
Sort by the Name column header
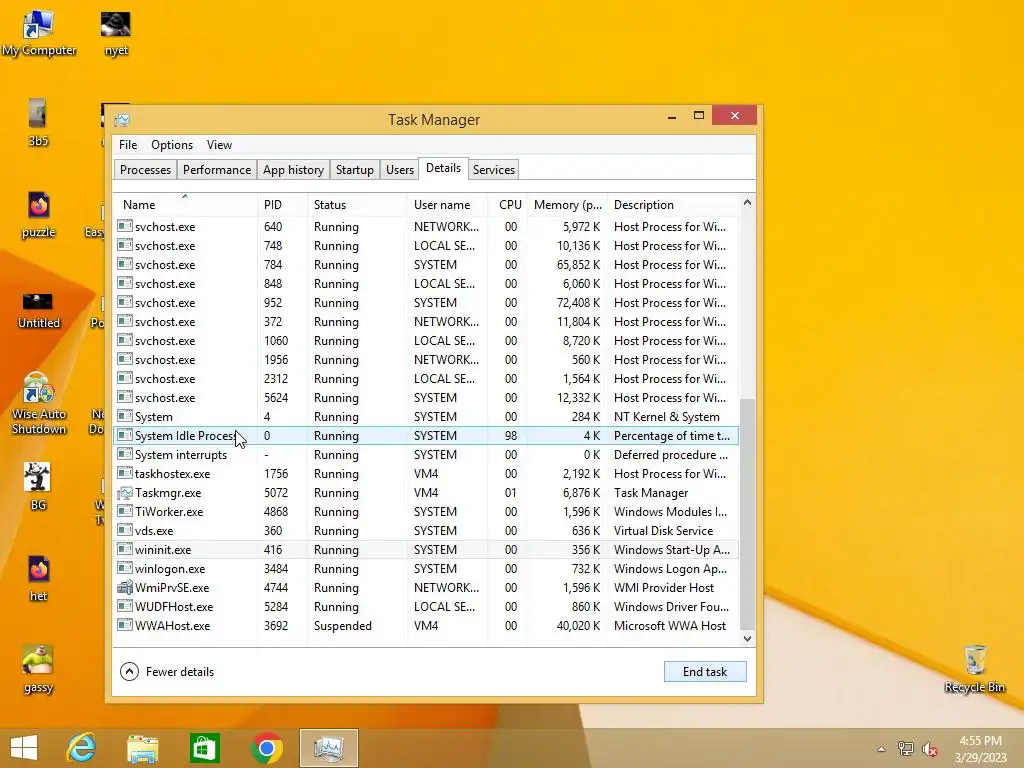[x=185, y=204]
